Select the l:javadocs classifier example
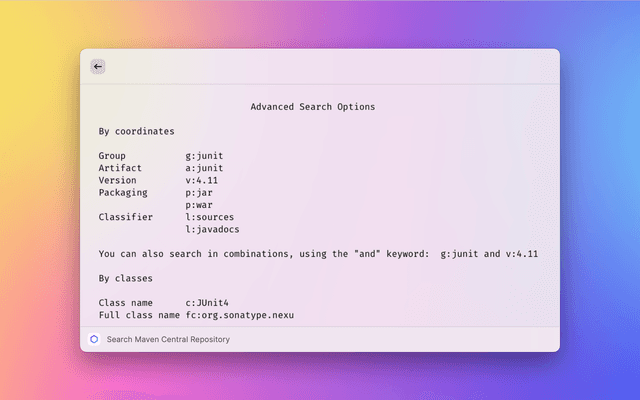Image resolution: width=640 pixels, height=400 pixels. click(x=213, y=229)
